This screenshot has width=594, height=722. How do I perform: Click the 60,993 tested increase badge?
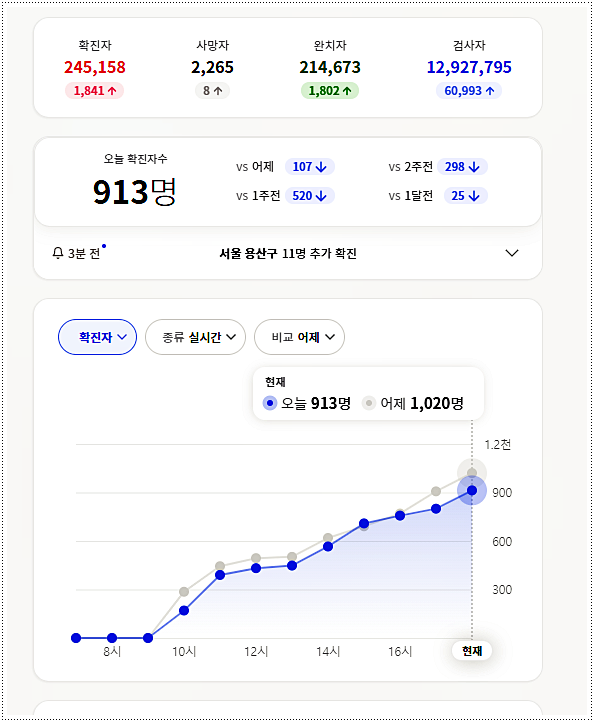tap(469, 91)
